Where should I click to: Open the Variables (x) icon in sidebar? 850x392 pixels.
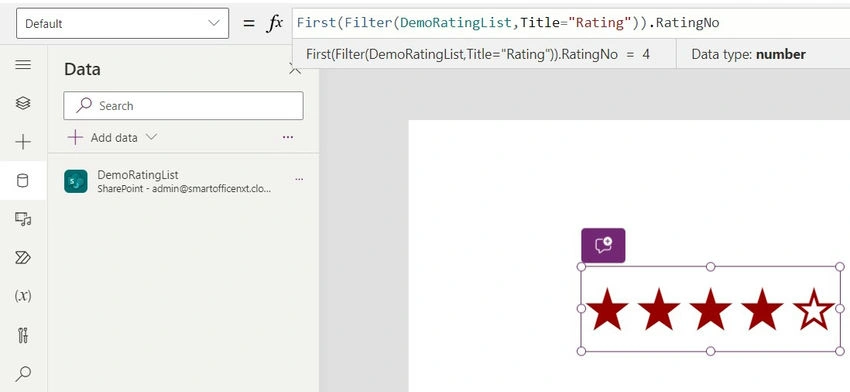click(x=23, y=295)
